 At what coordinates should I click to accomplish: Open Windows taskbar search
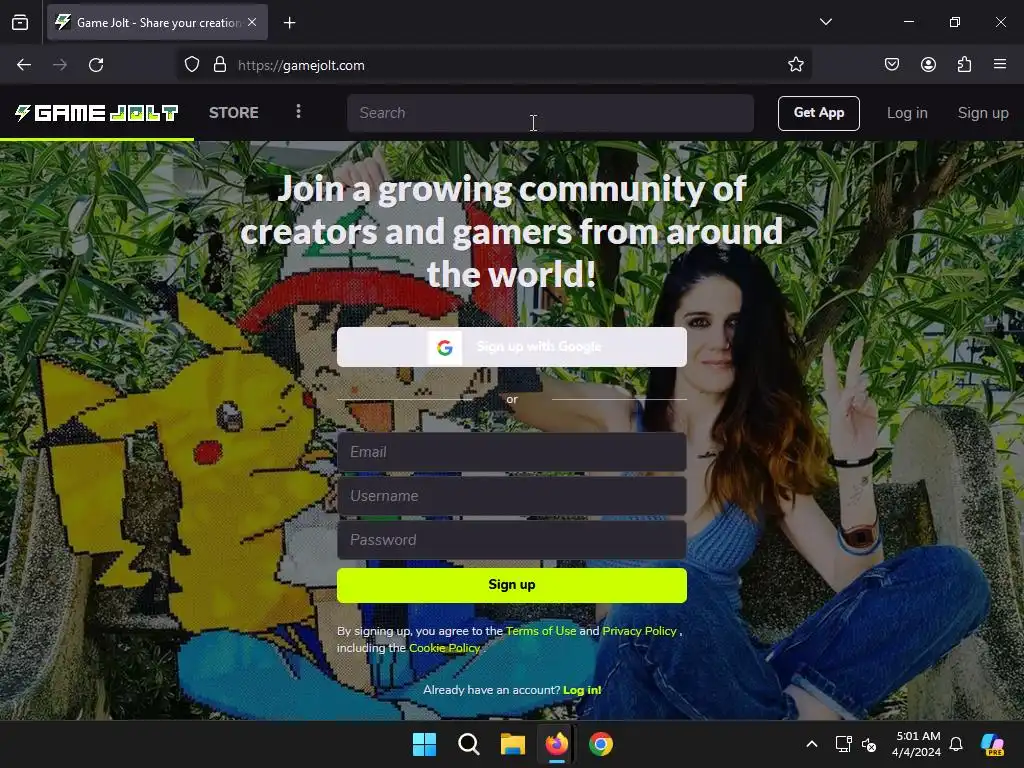click(x=469, y=744)
